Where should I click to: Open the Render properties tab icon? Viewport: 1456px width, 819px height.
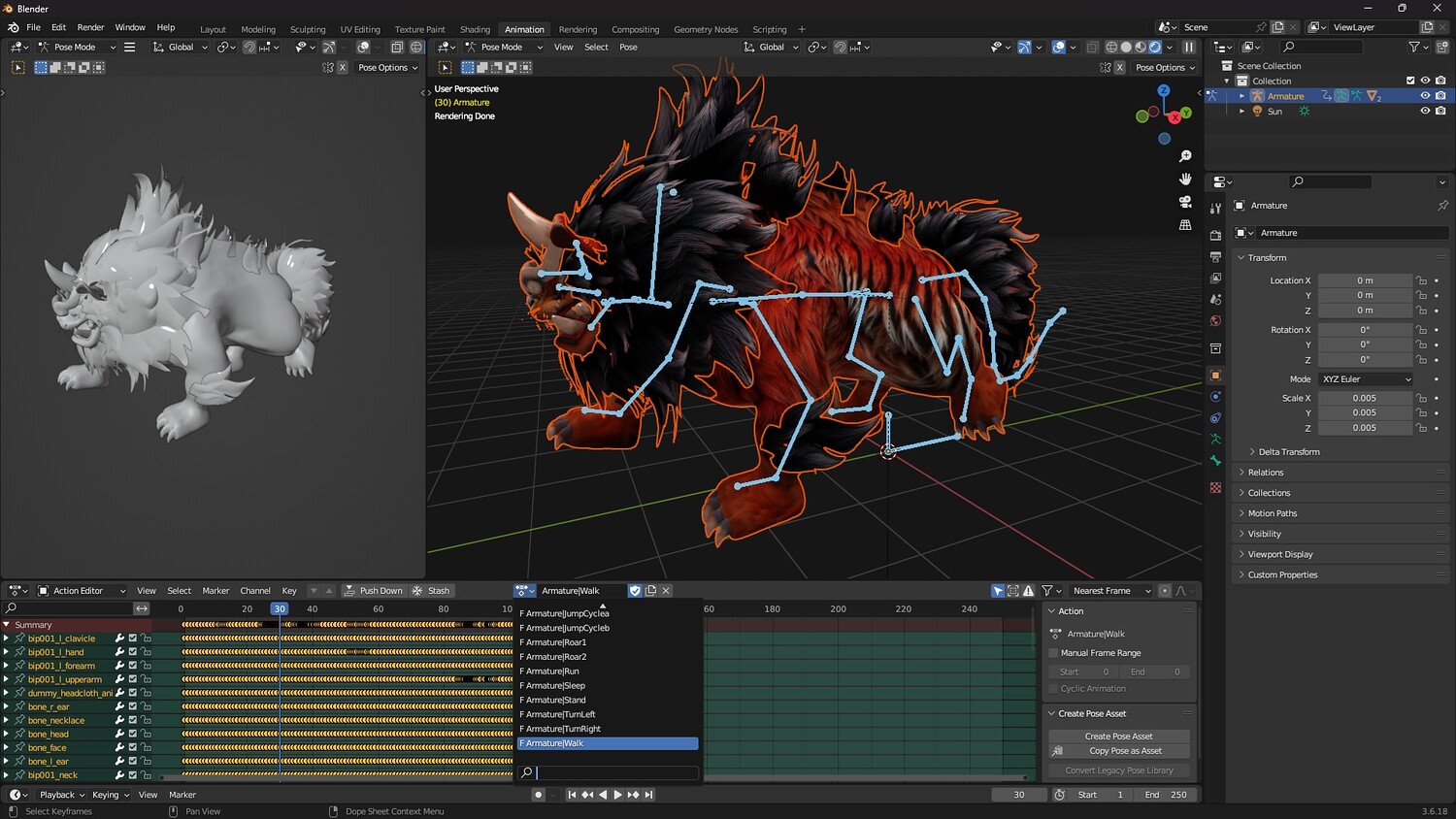click(1215, 235)
